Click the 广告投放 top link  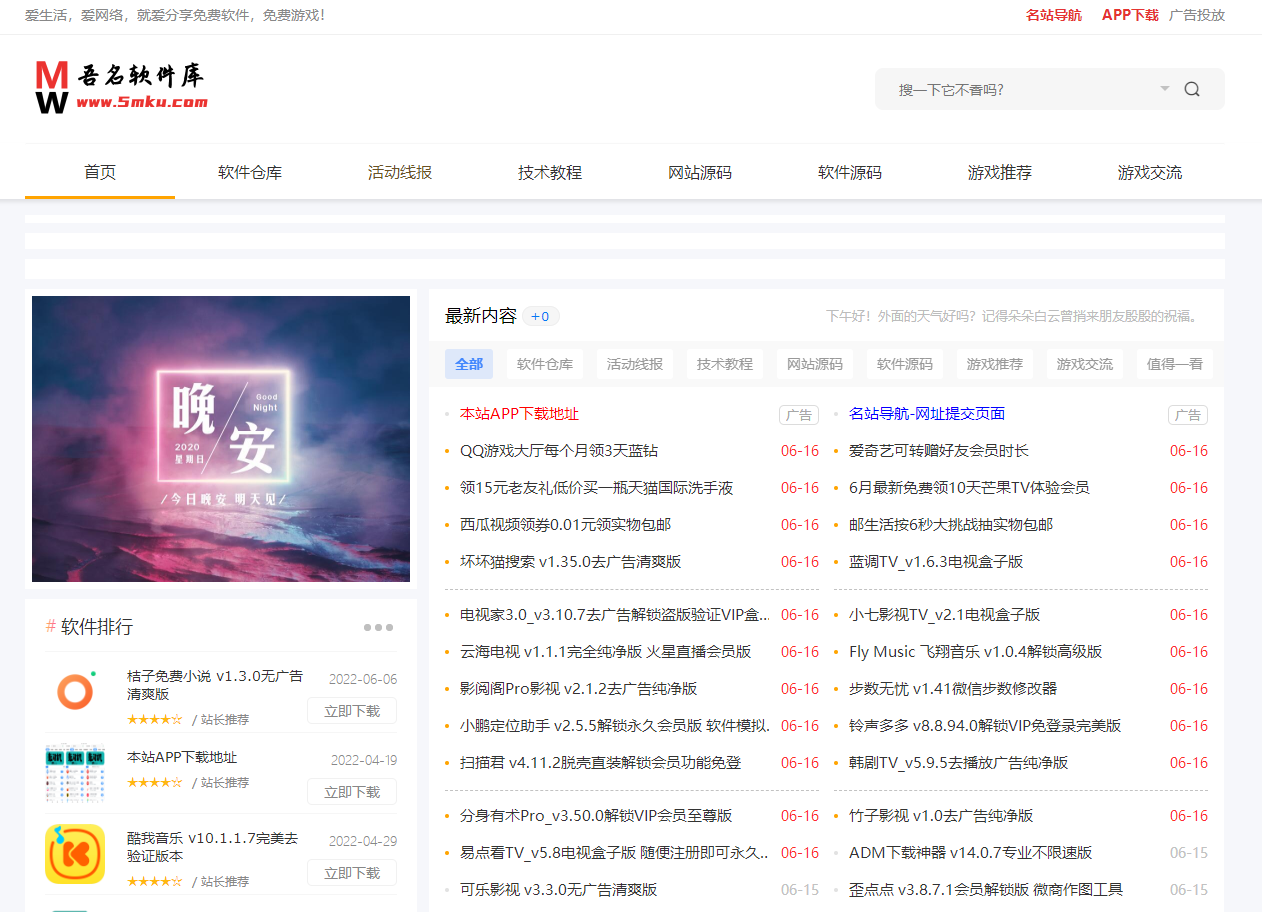tap(1197, 15)
